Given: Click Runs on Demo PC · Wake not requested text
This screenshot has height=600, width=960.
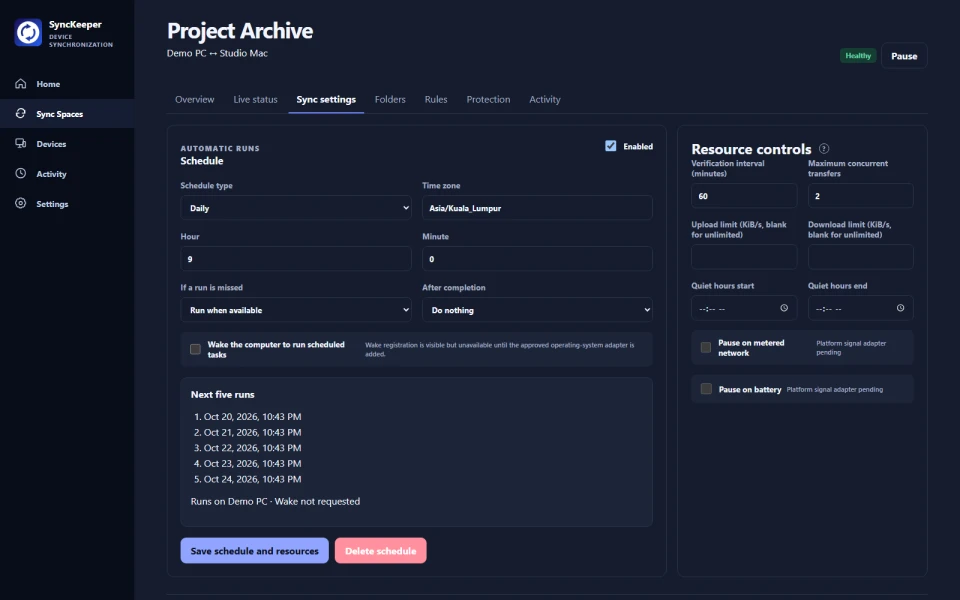Looking at the screenshot, I should coord(276,501).
